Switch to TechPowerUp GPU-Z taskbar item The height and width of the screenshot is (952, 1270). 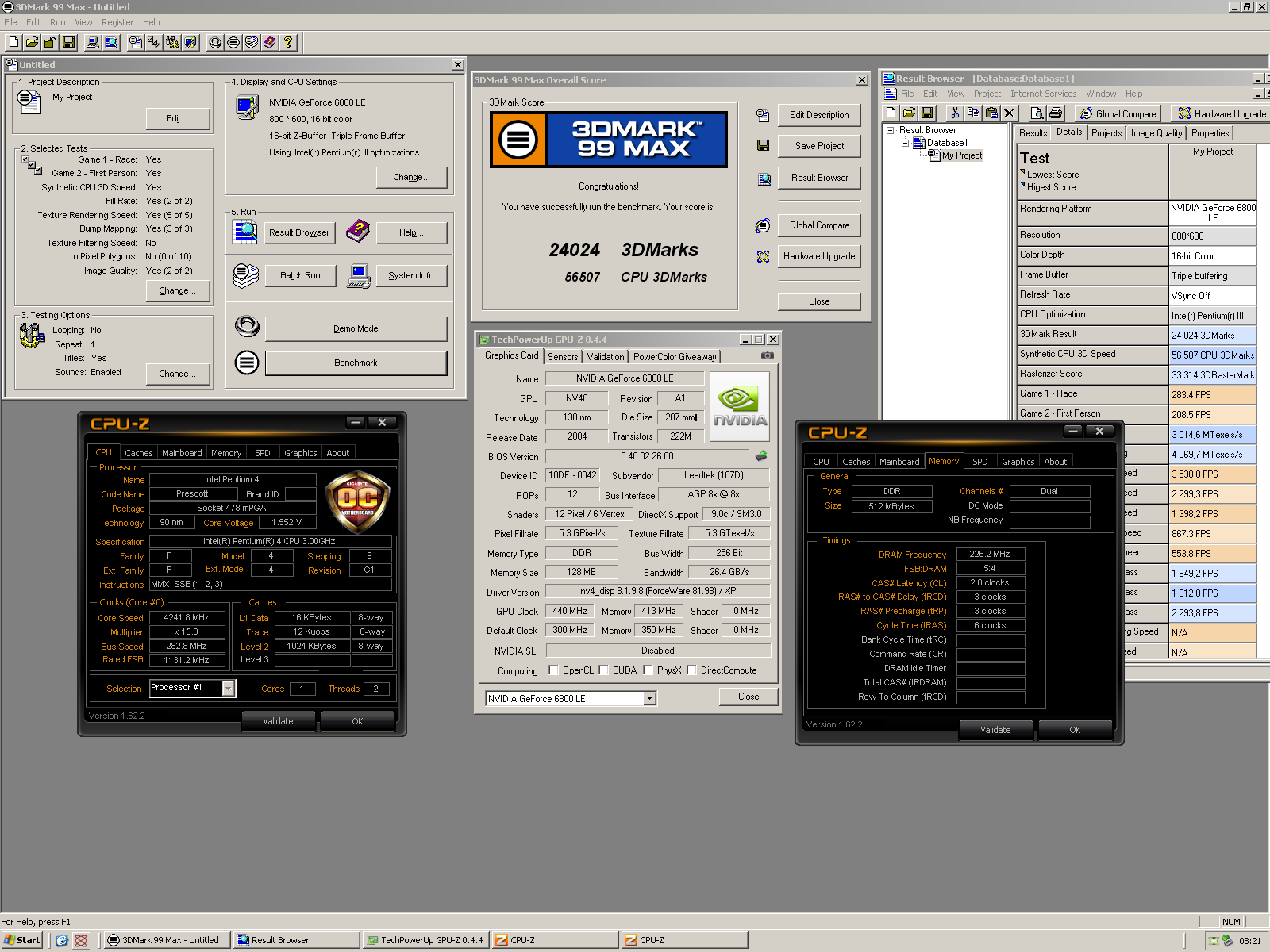tap(426, 940)
